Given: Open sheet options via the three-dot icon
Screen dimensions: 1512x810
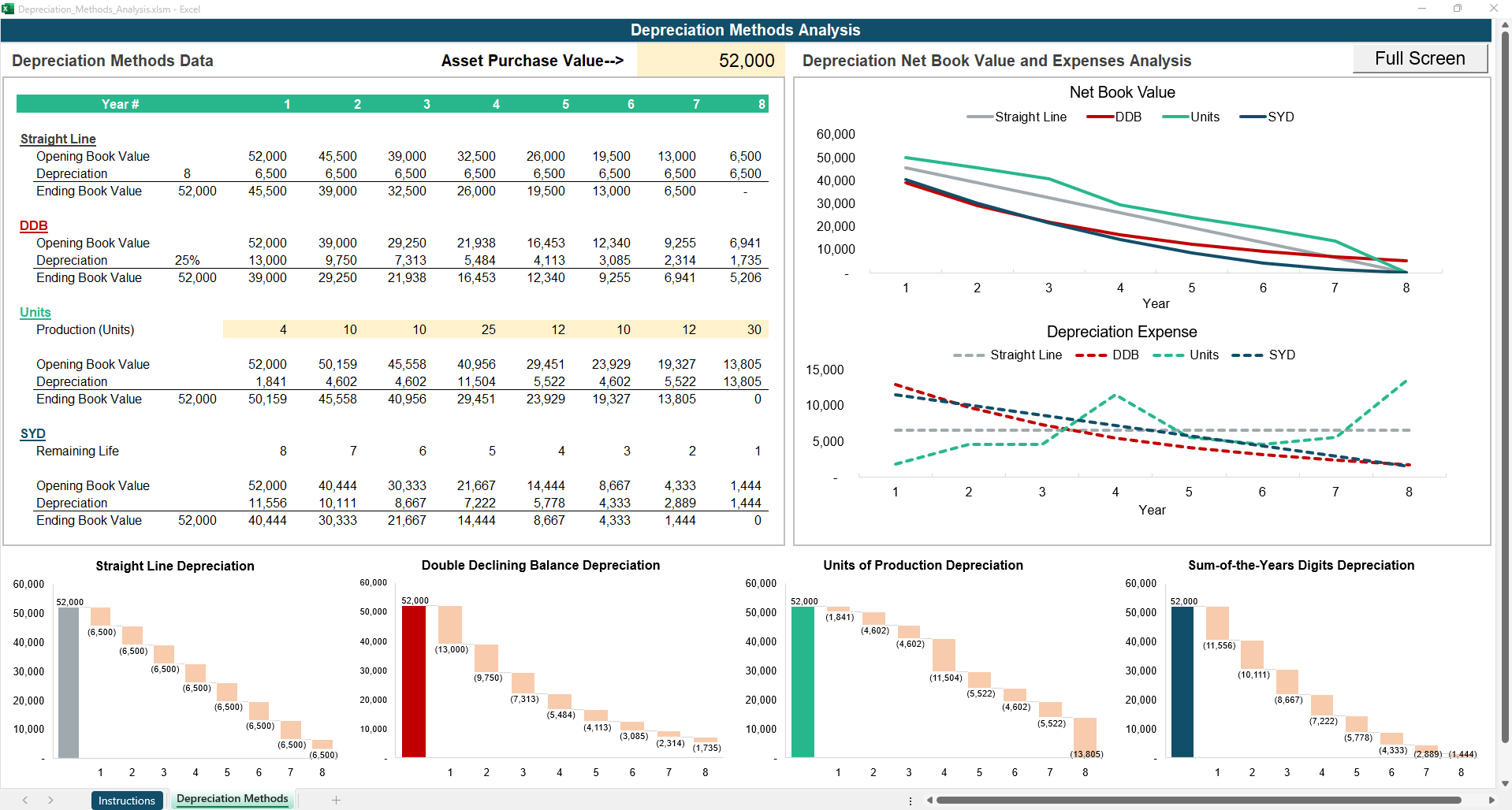Looking at the screenshot, I should [x=911, y=801].
